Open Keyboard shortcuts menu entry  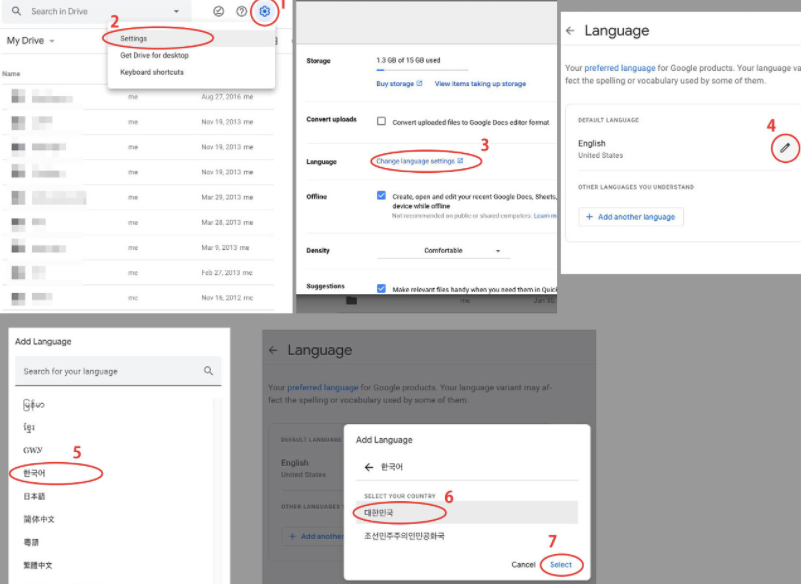coord(152,72)
